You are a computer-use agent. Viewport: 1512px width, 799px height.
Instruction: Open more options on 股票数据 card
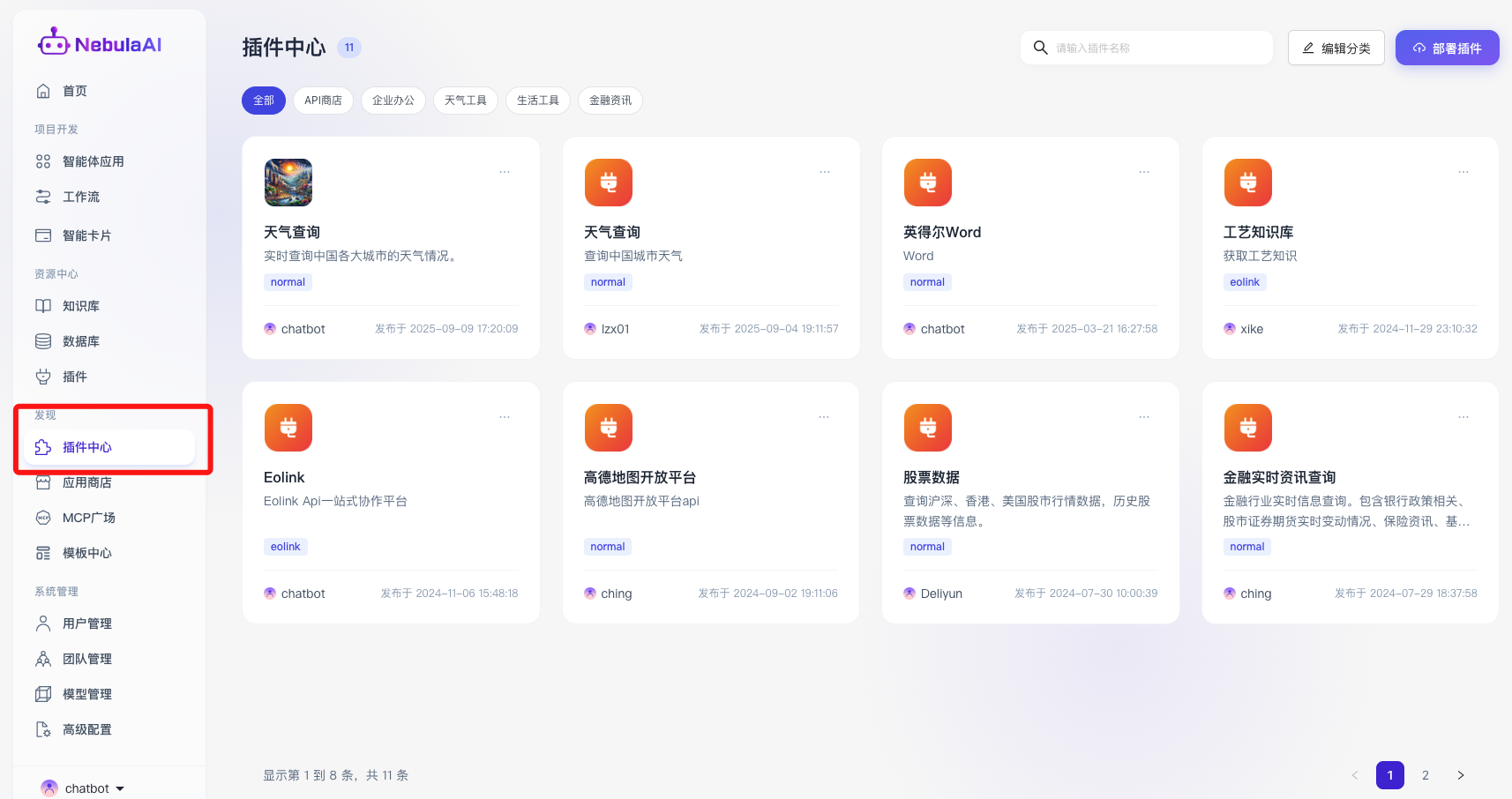tap(1143, 417)
